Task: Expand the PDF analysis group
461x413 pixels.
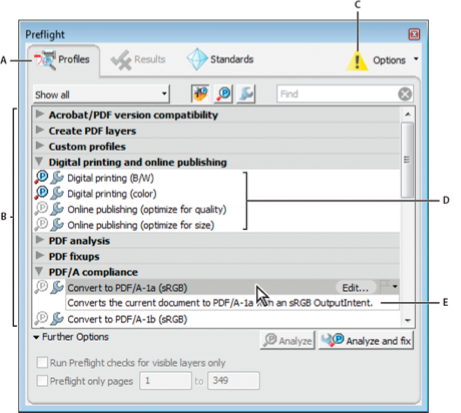Action: (x=40, y=240)
